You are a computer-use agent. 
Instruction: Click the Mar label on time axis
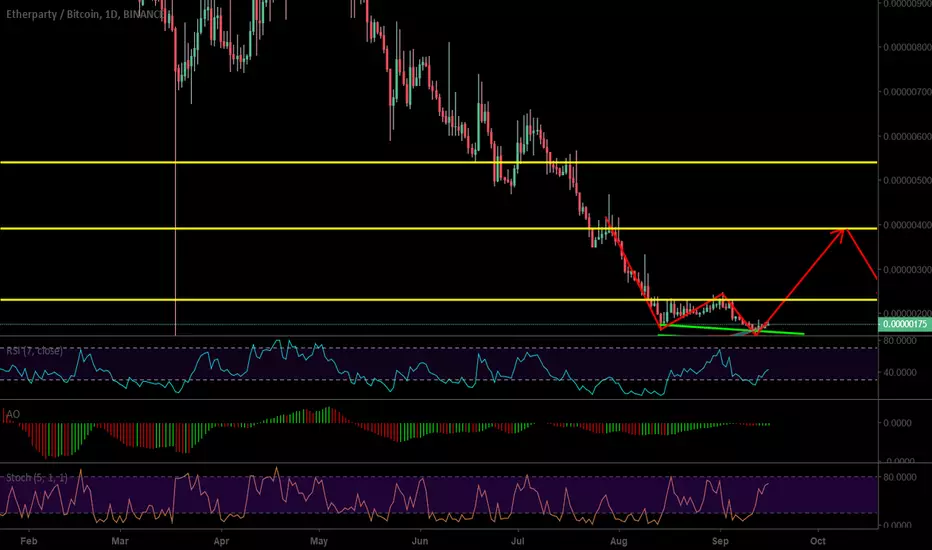pyautogui.click(x=120, y=540)
